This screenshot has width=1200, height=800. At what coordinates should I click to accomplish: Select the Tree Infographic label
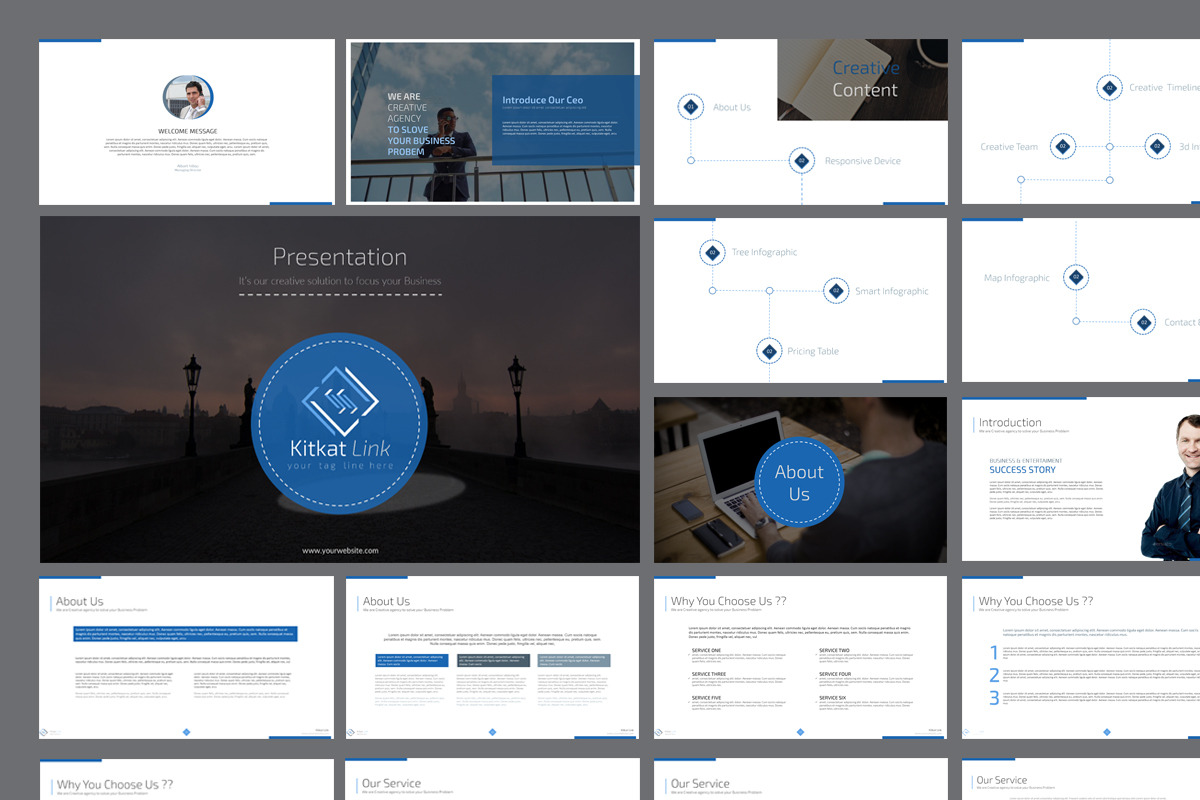(x=764, y=252)
